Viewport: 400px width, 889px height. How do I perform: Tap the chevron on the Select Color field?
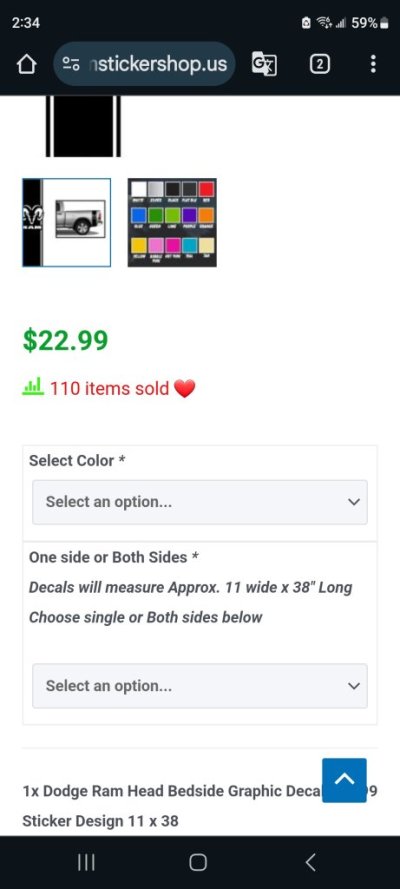click(354, 502)
